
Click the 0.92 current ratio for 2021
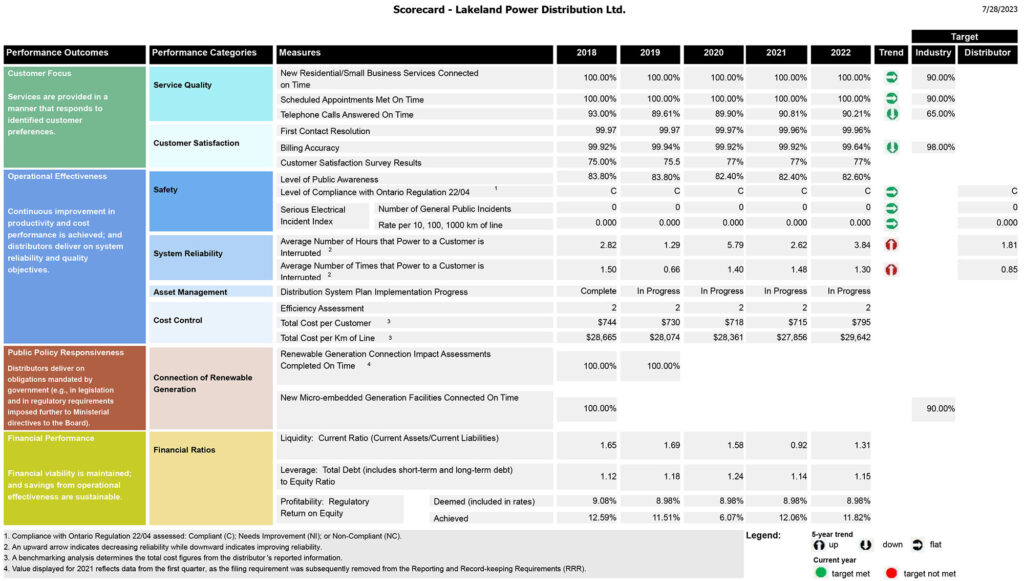798,445
